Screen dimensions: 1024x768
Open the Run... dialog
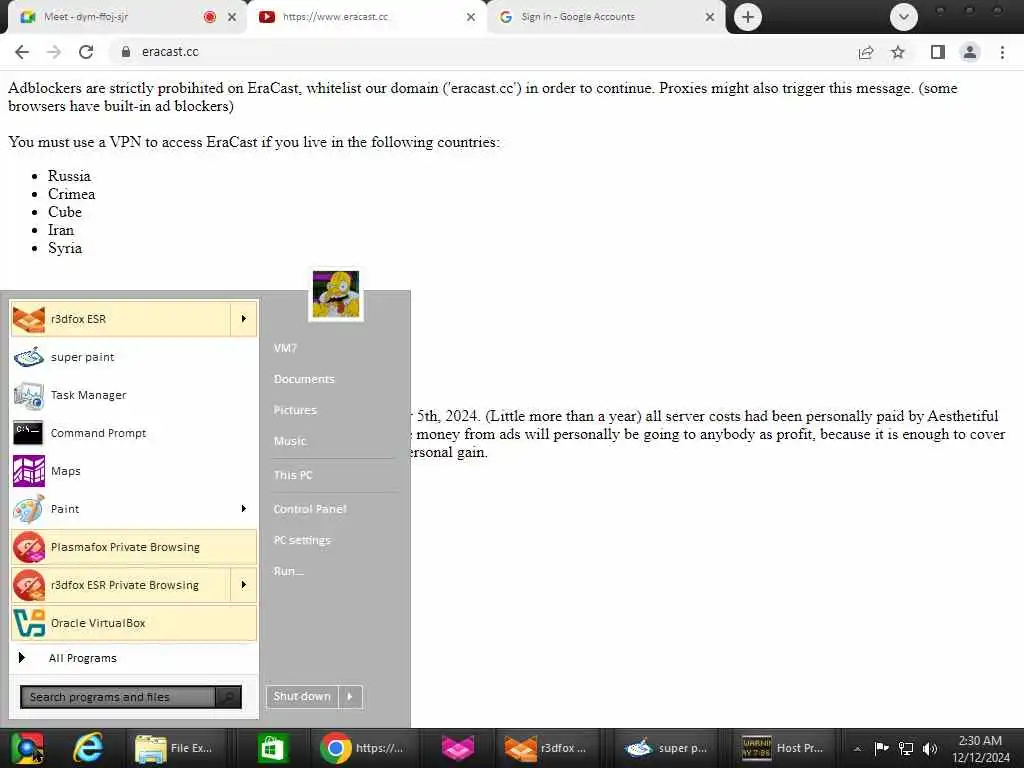(x=288, y=571)
